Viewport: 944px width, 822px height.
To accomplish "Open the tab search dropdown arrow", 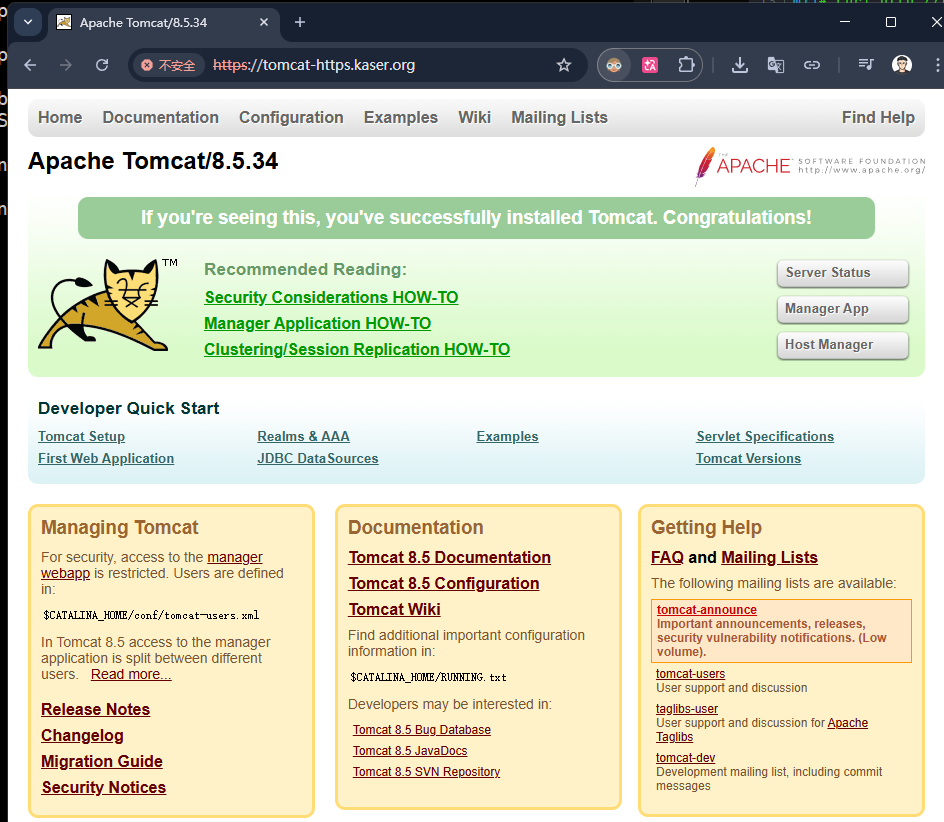I will point(28,22).
